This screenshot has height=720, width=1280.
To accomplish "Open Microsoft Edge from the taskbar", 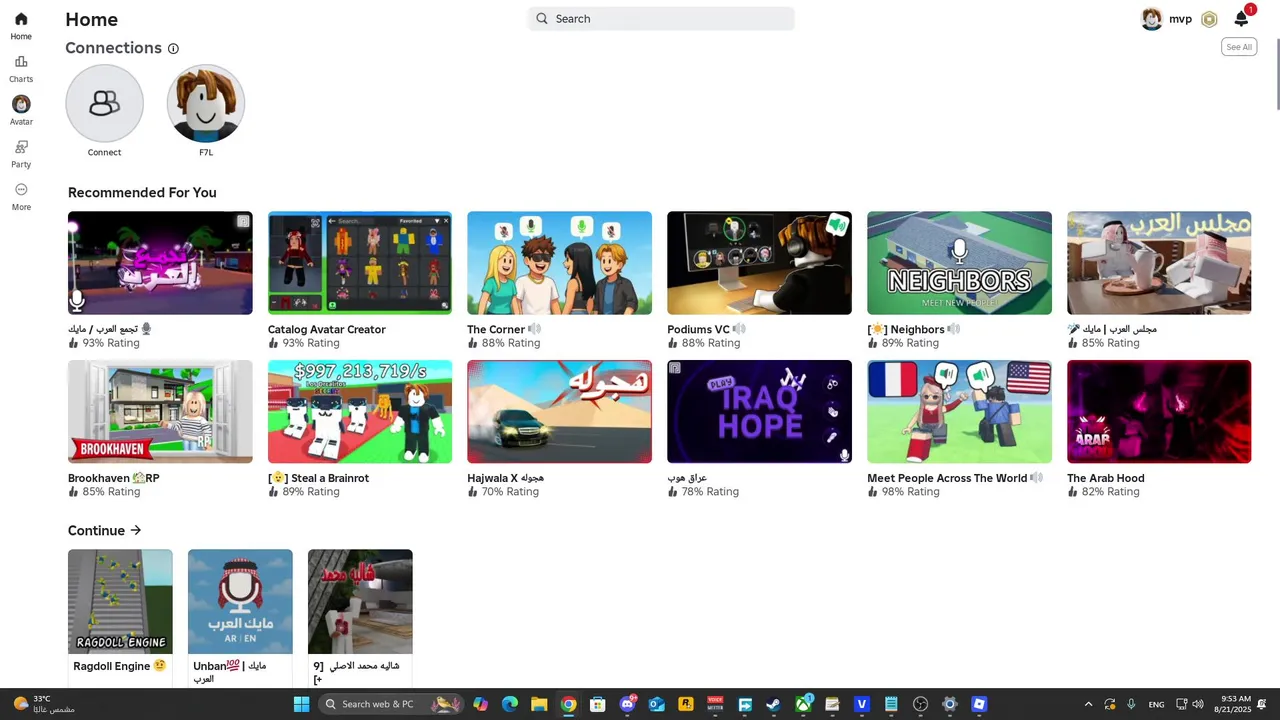I will 510,704.
